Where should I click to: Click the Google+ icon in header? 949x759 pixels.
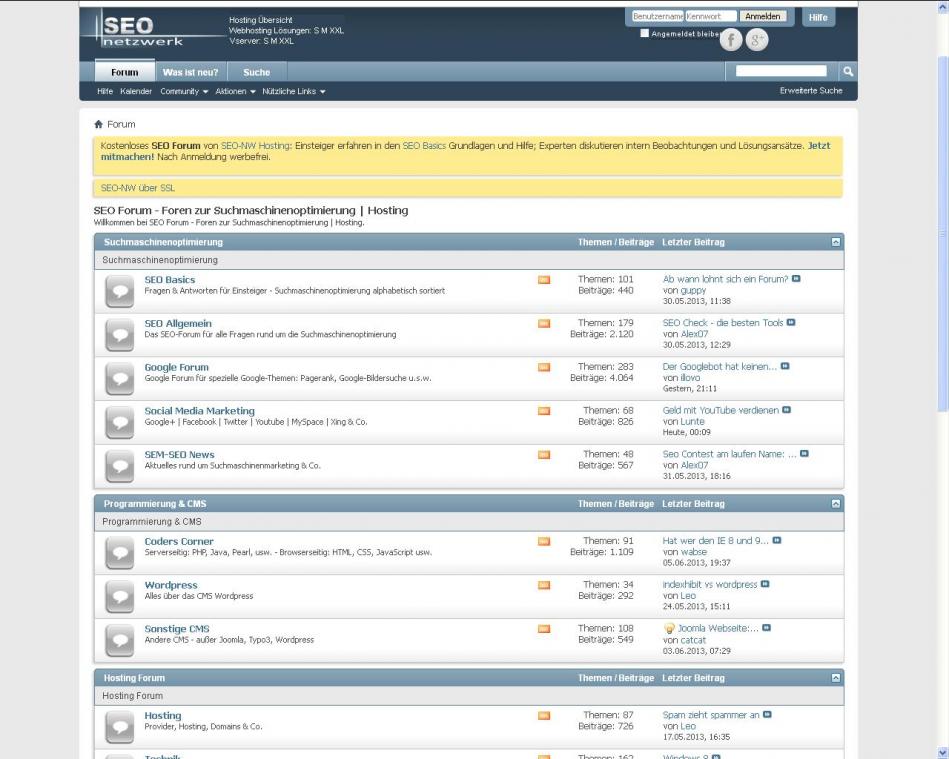click(758, 40)
